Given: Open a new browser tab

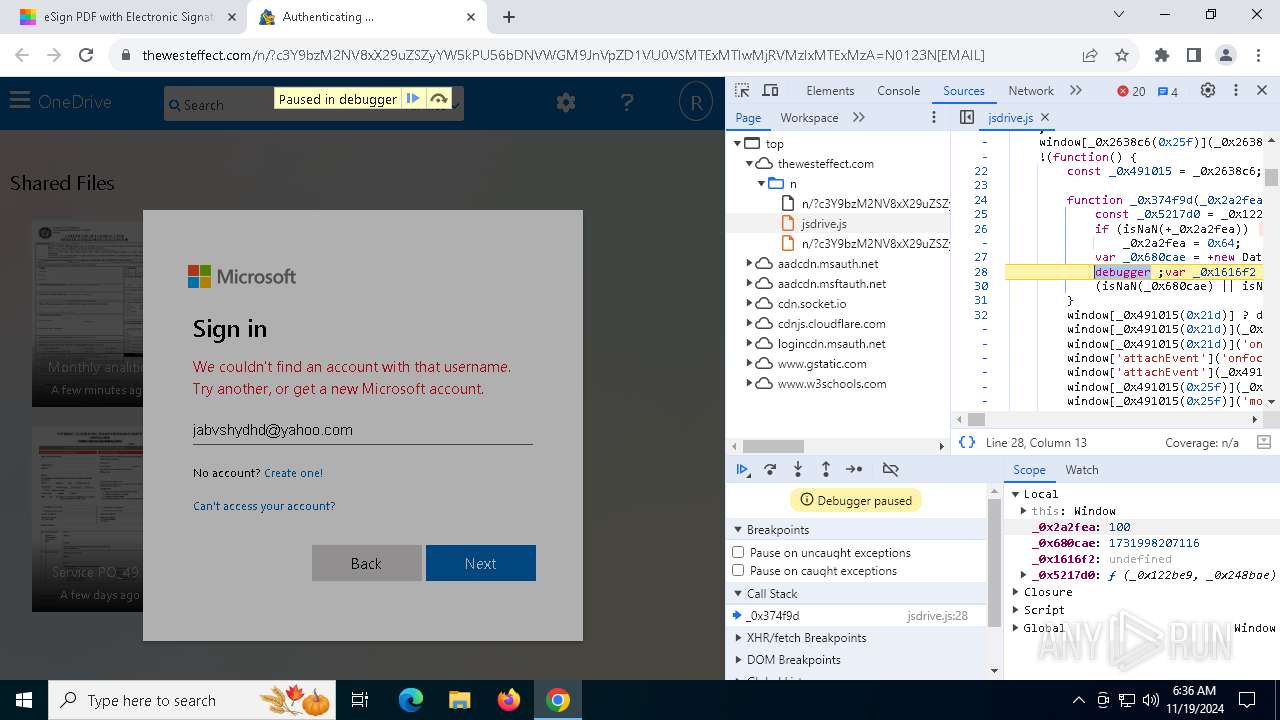Looking at the screenshot, I should tap(509, 17).
